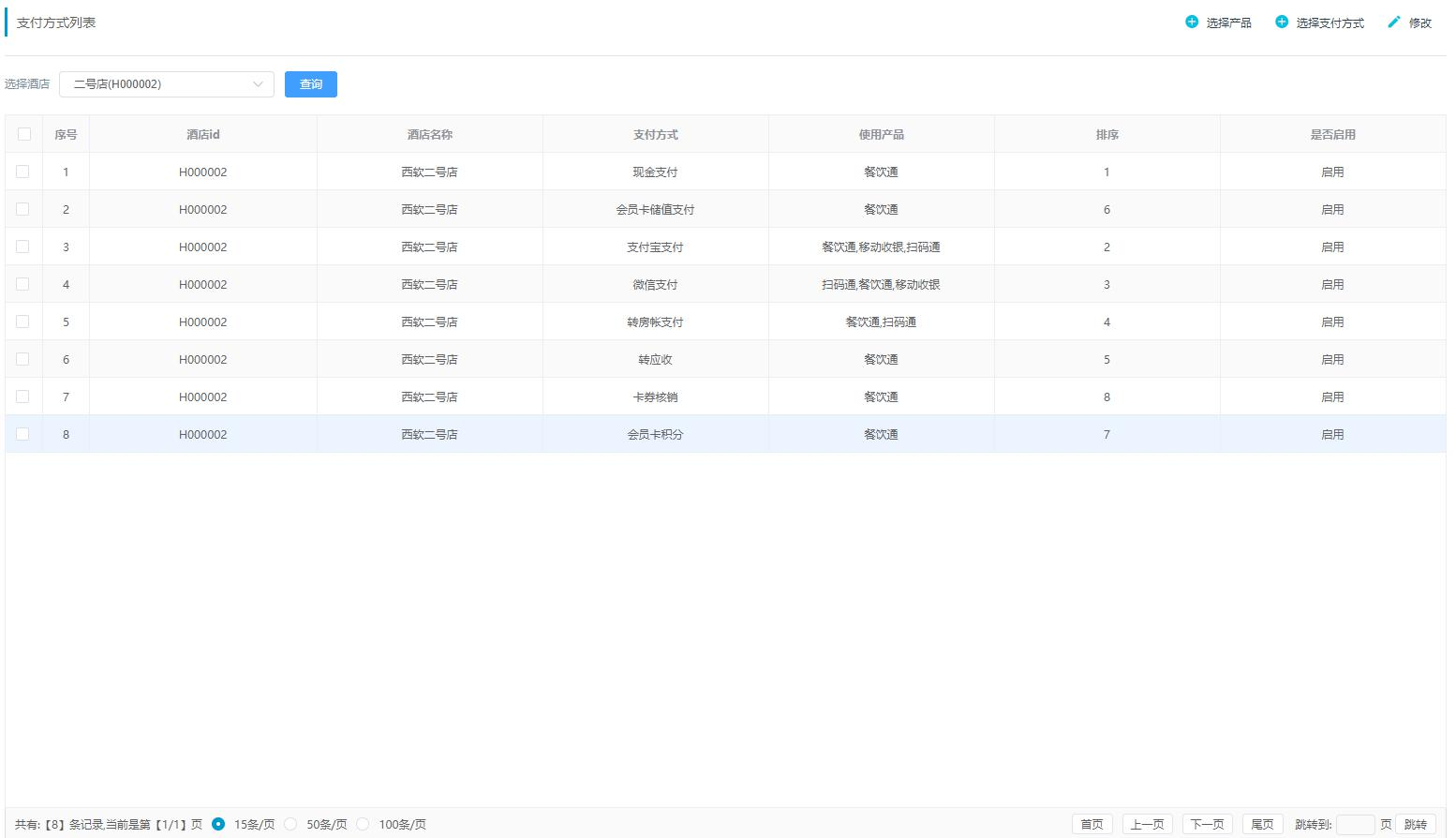Check the row for 微信支付

pos(22,284)
